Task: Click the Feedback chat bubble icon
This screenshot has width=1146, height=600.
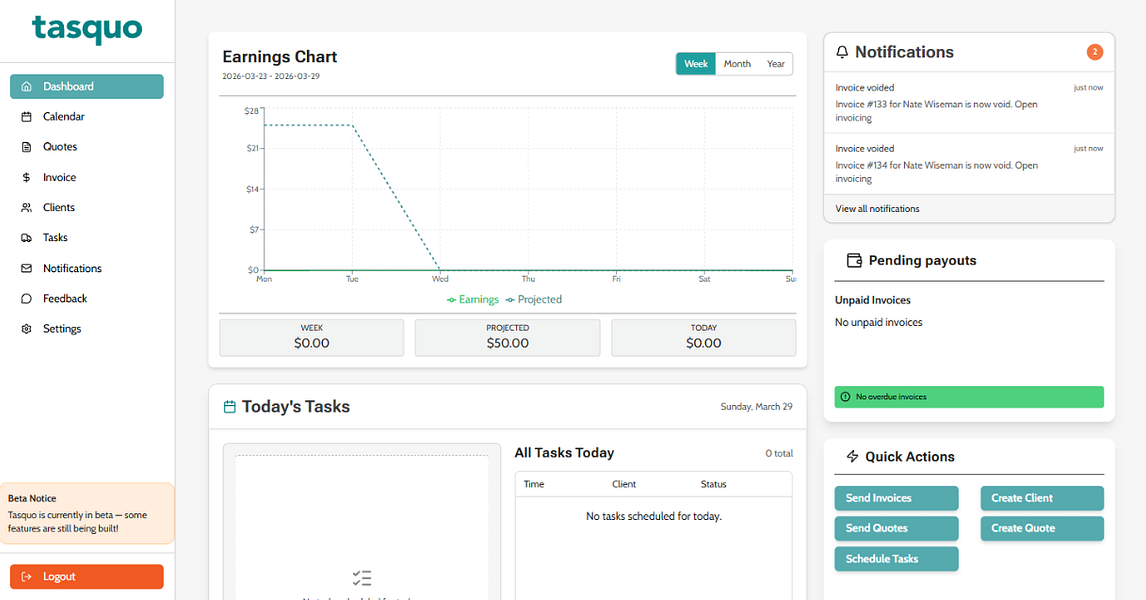Action: pyautogui.click(x=26, y=298)
